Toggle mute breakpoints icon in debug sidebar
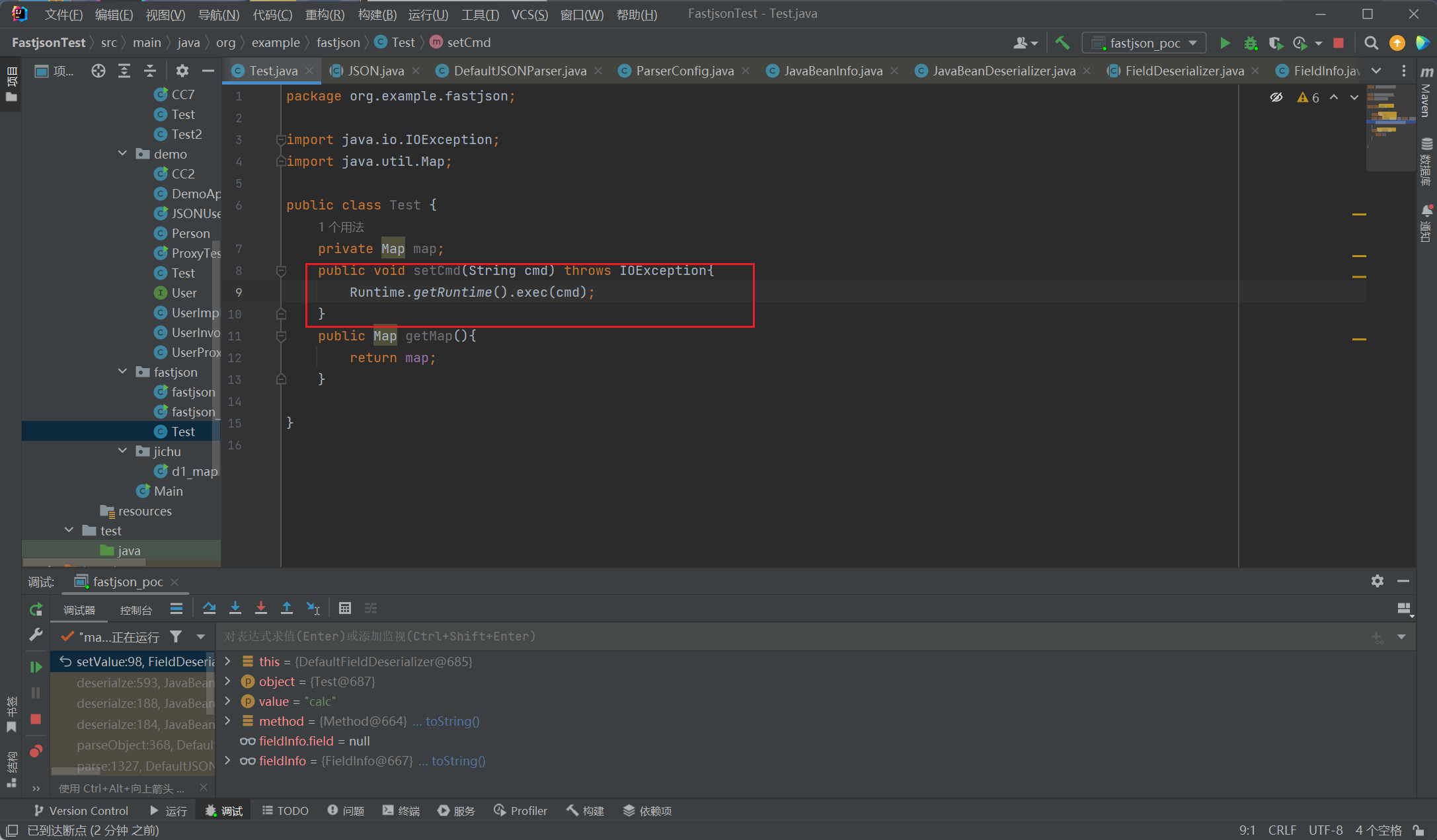 (x=36, y=751)
